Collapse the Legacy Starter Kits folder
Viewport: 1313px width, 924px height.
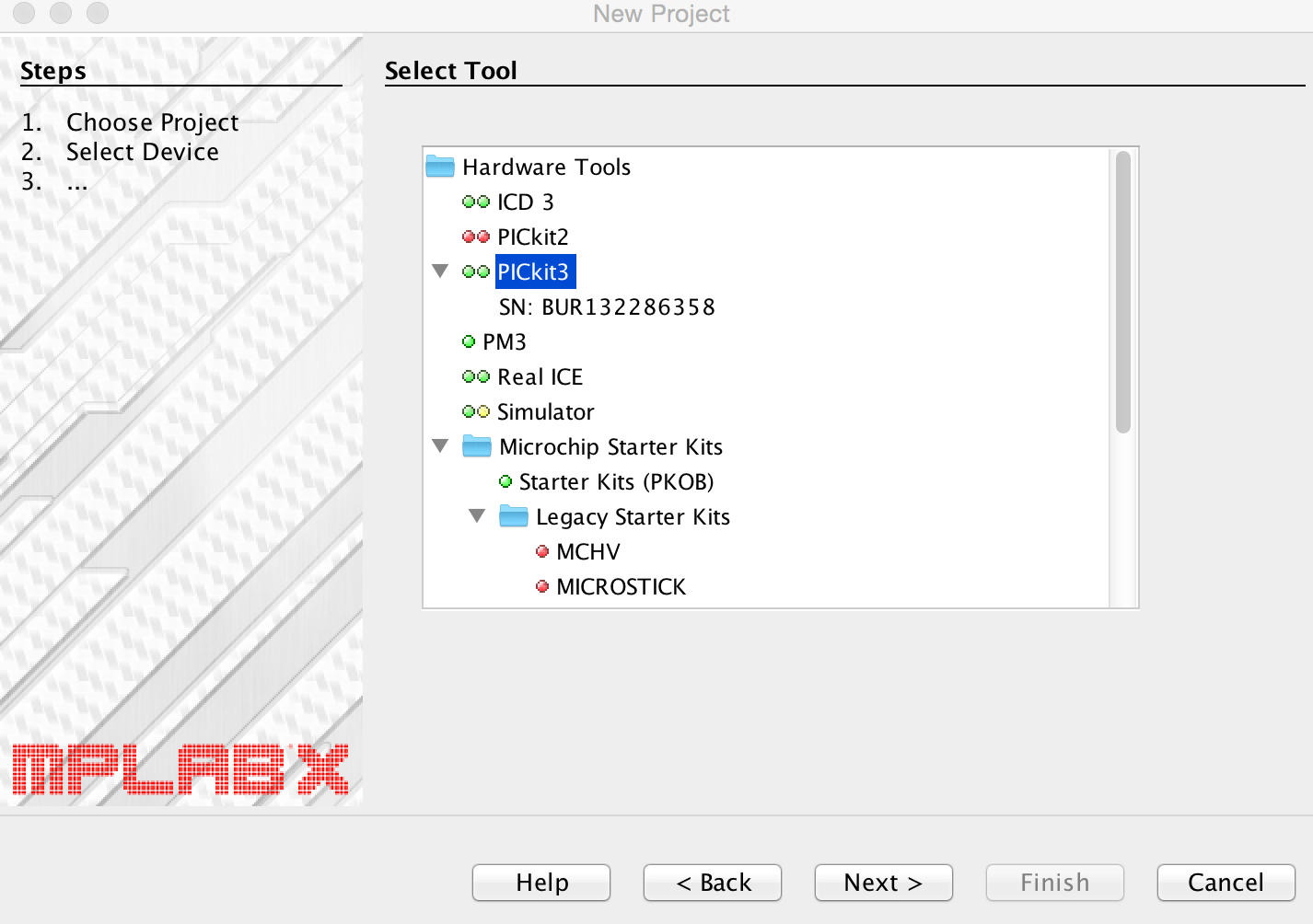[477, 516]
